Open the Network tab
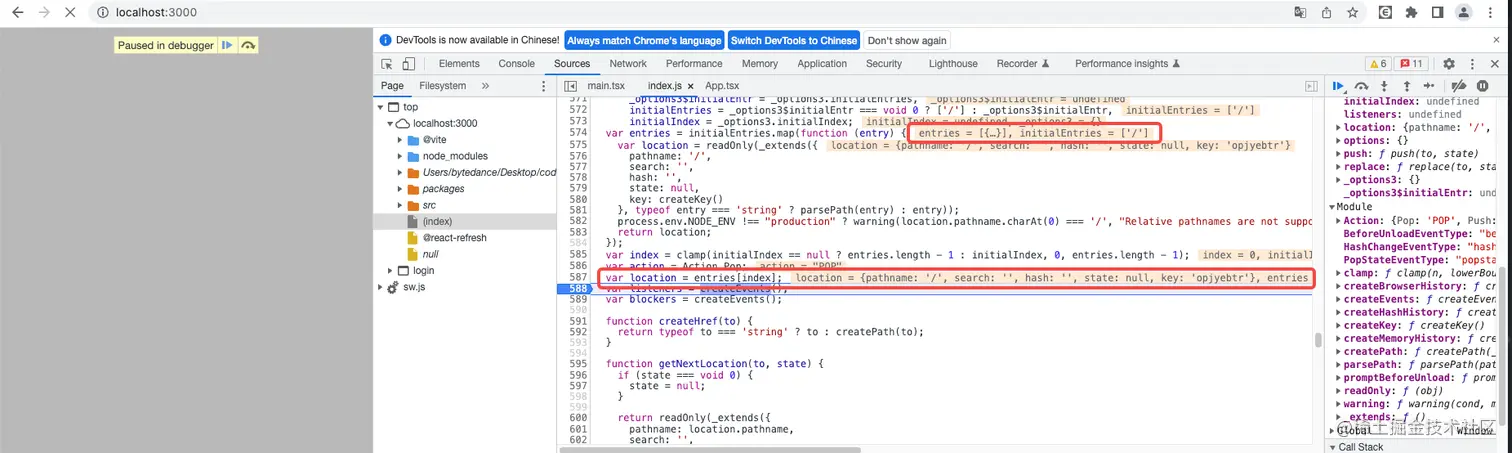The height and width of the screenshot is (453, 1512). click(x=628, y=64)
